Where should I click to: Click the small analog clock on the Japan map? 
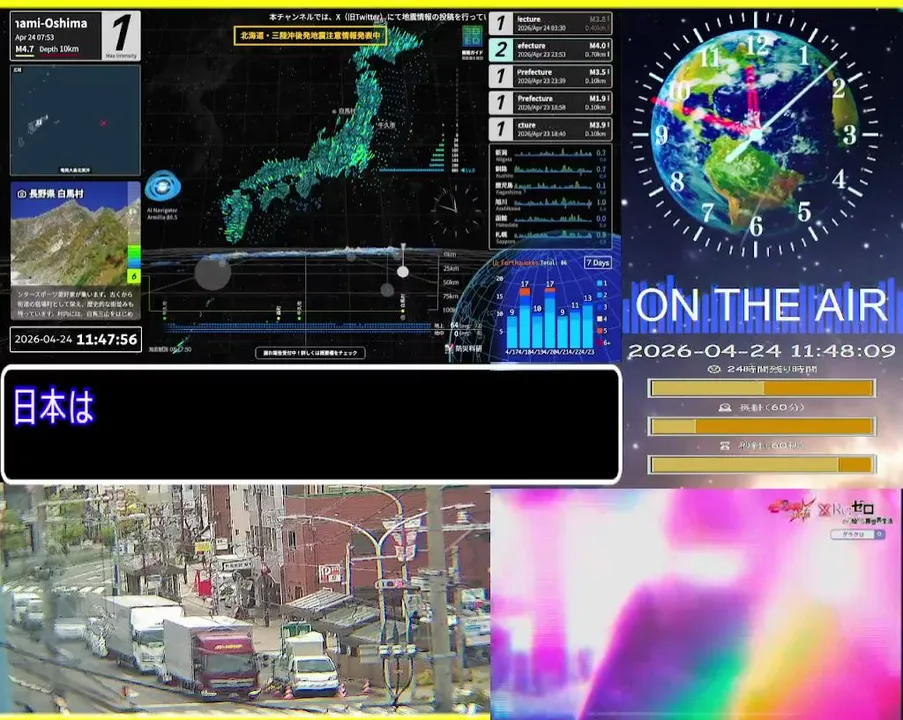456,208
